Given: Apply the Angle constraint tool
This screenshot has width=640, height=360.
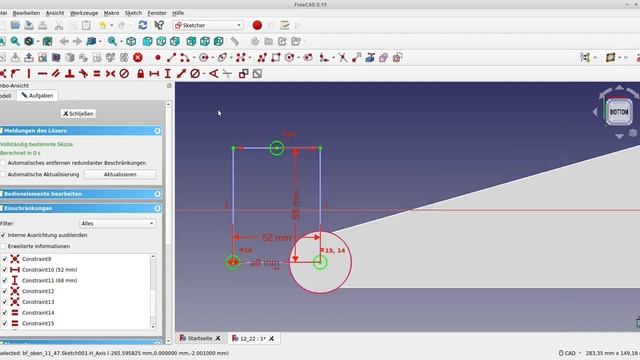Looking at the screenshot, I should coord(213,73).
